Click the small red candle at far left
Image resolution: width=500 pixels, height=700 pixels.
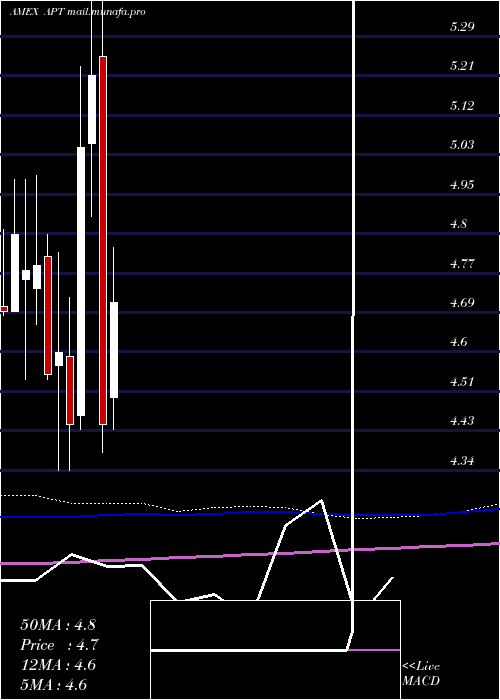(4, 309)
